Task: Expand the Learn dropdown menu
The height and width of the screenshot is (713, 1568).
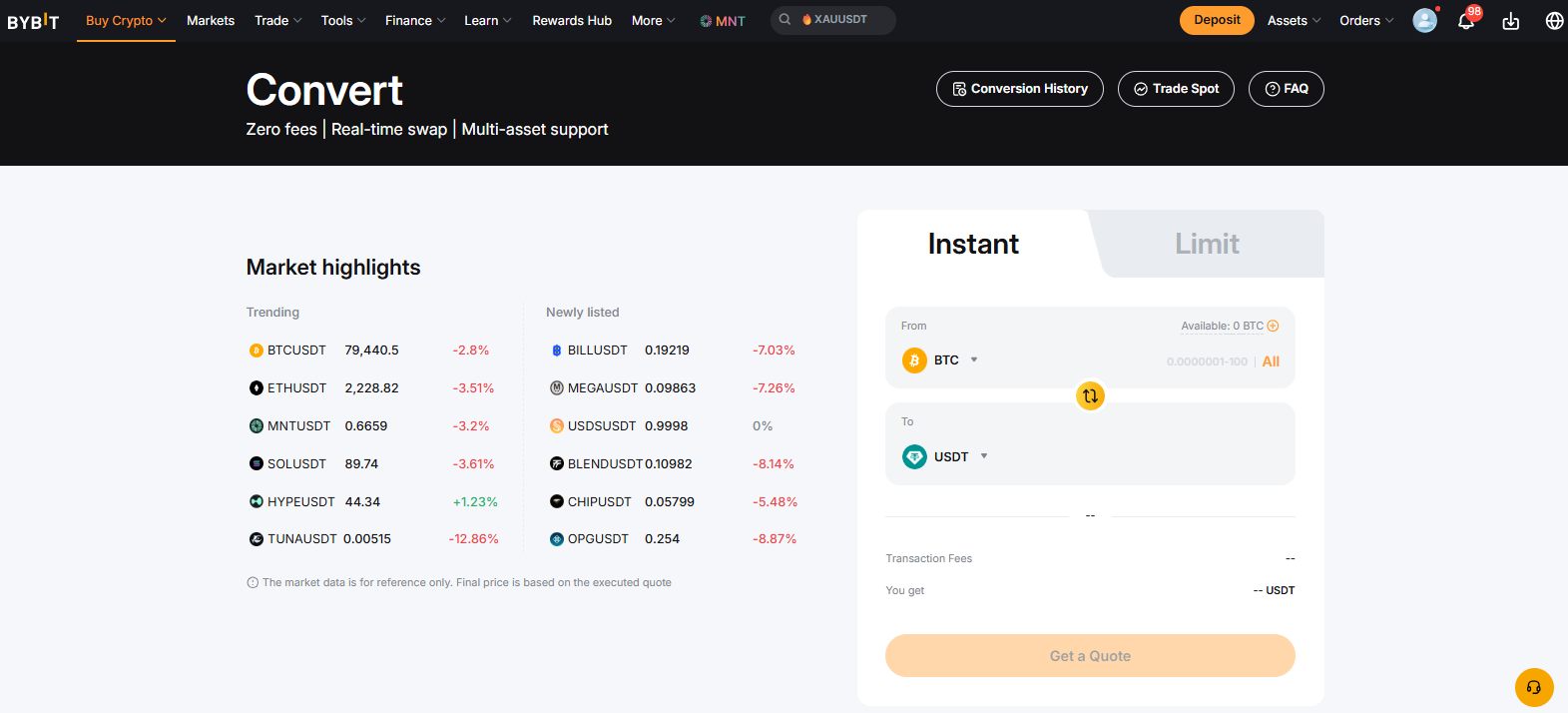Action: pyautogui.click(x=487, y=20)
